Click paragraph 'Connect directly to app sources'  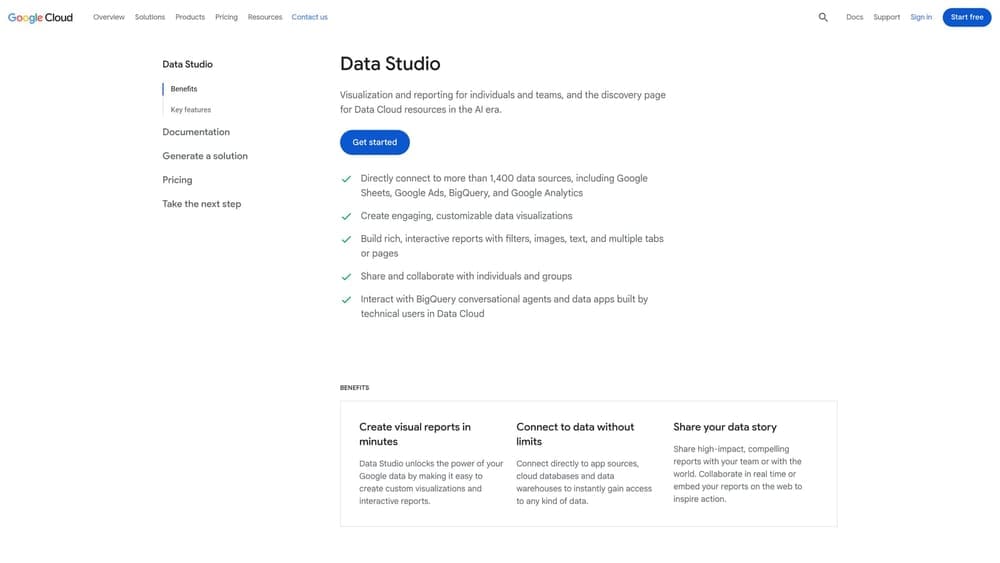tap(584, 482)
